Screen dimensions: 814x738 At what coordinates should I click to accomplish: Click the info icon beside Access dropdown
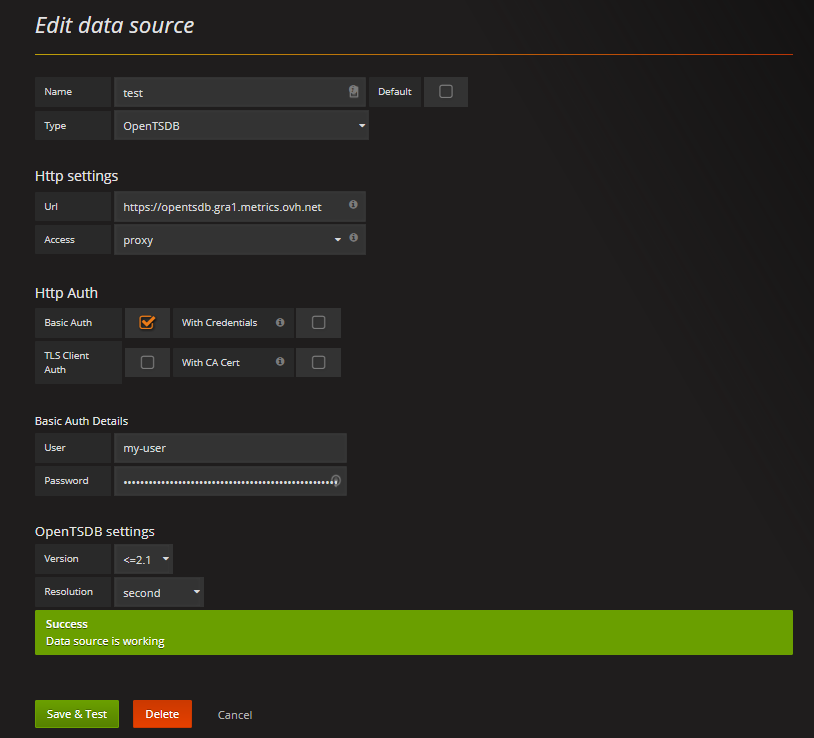pyautogui.click(x=353, y=238)
